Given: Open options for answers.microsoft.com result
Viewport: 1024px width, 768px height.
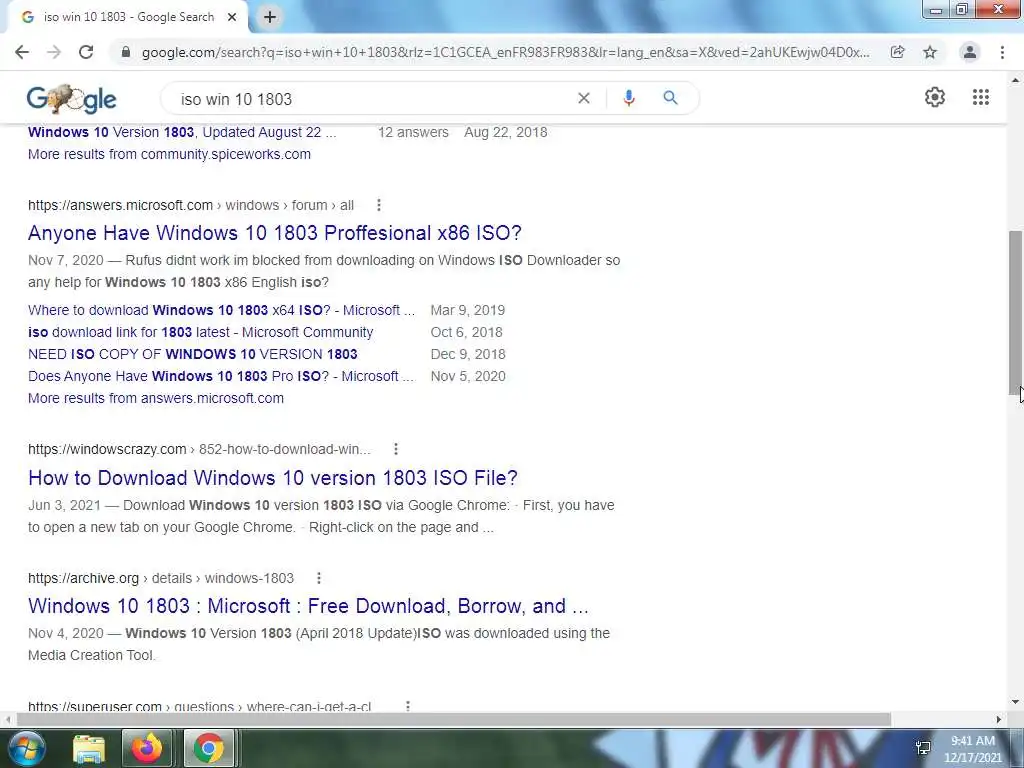Looking at the screenshot, I should point(379,205).
